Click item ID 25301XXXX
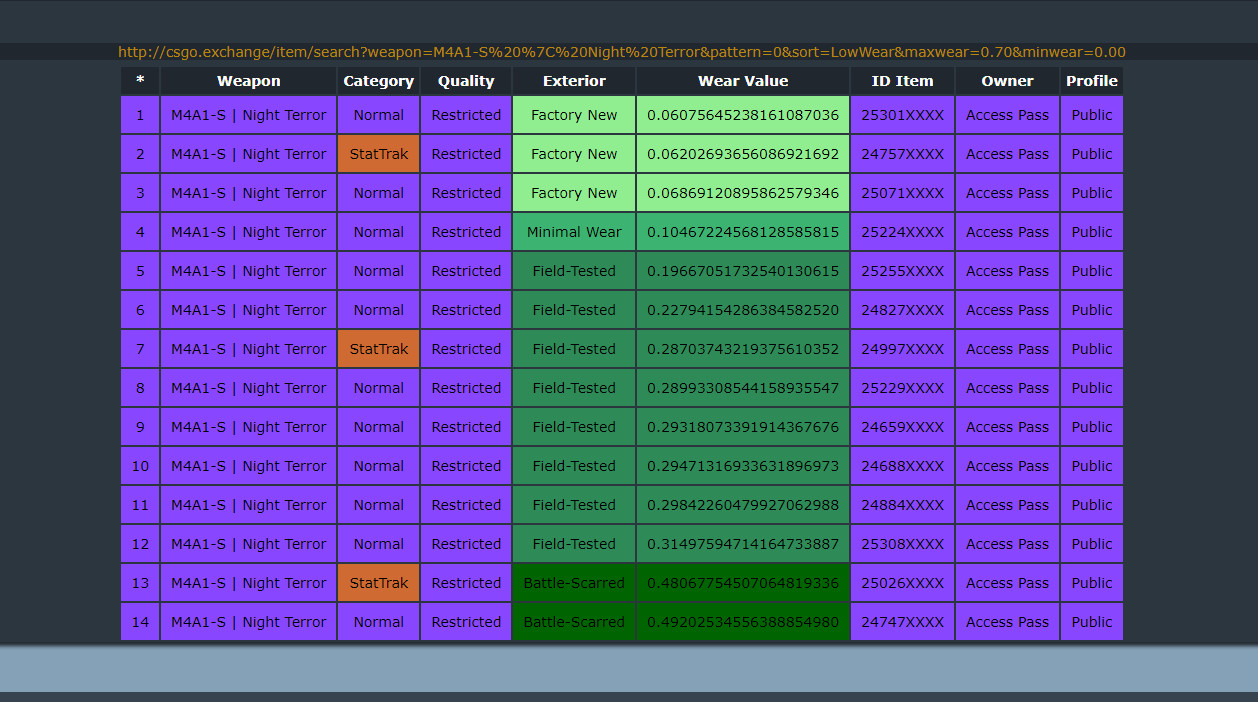Screen dimensions: 1258x702 pos(902,115)
